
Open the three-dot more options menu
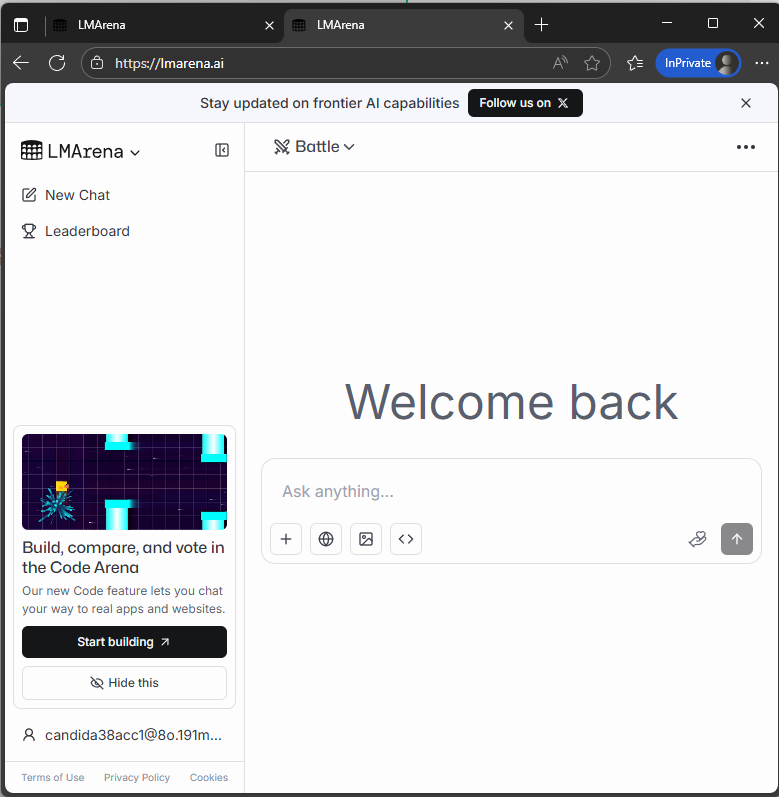click(x=746, y=147)
